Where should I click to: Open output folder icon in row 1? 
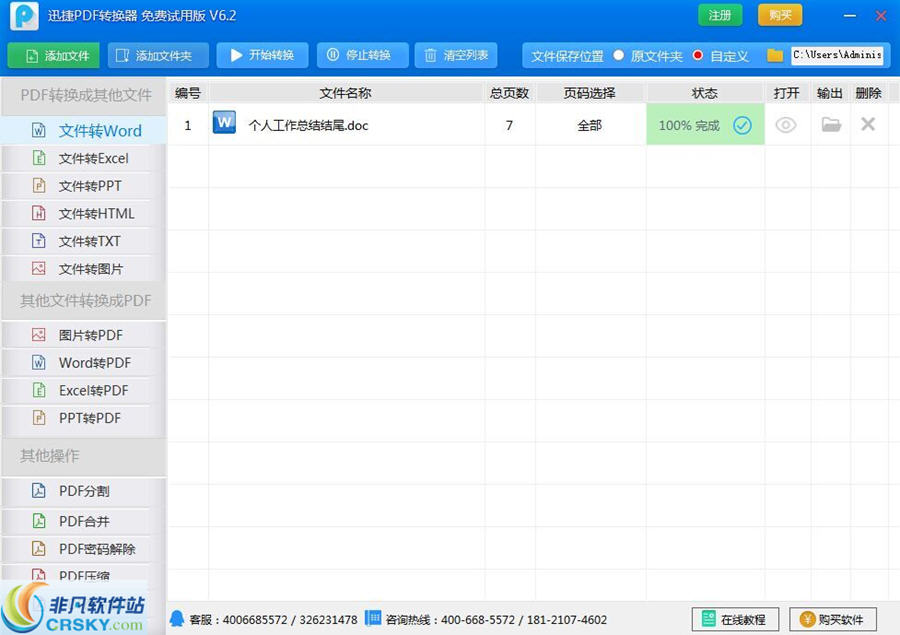point(831,124)
